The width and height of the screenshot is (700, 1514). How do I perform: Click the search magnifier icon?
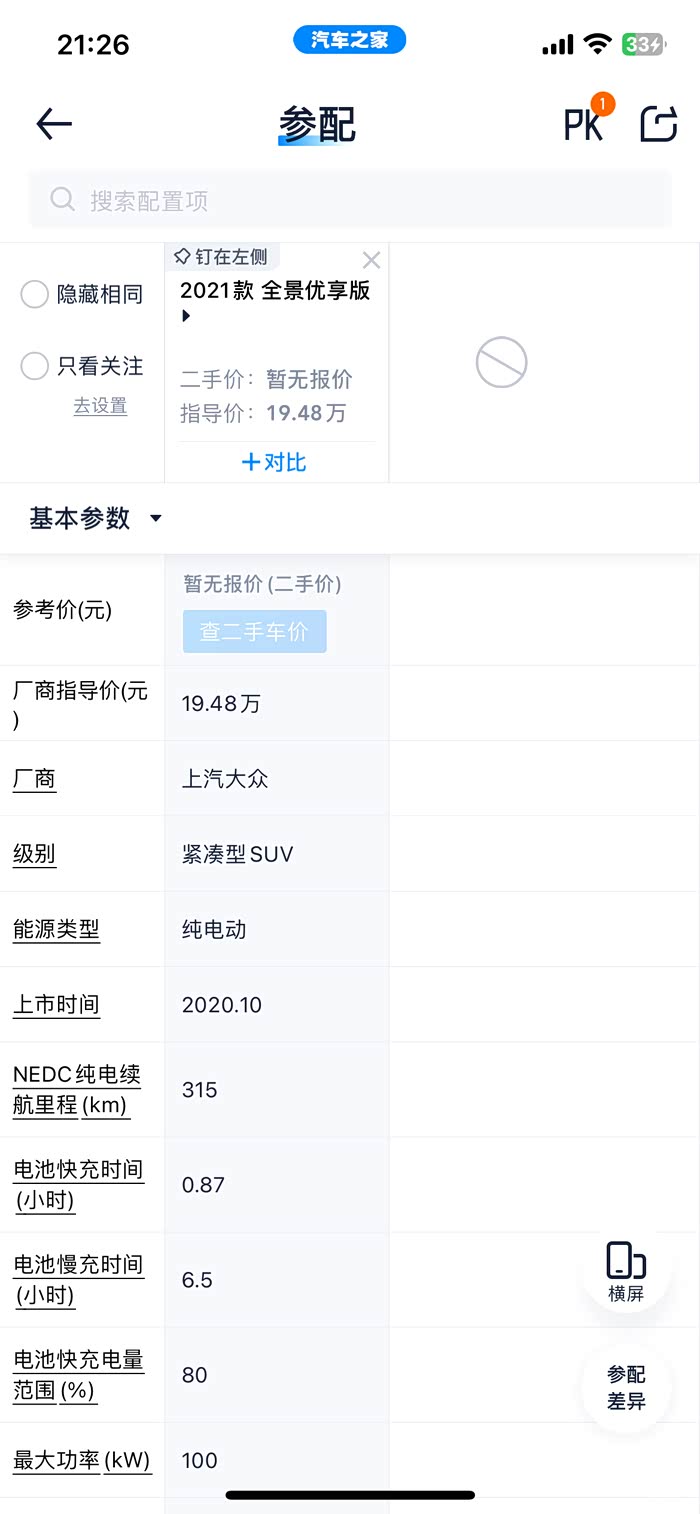point(63,200)
